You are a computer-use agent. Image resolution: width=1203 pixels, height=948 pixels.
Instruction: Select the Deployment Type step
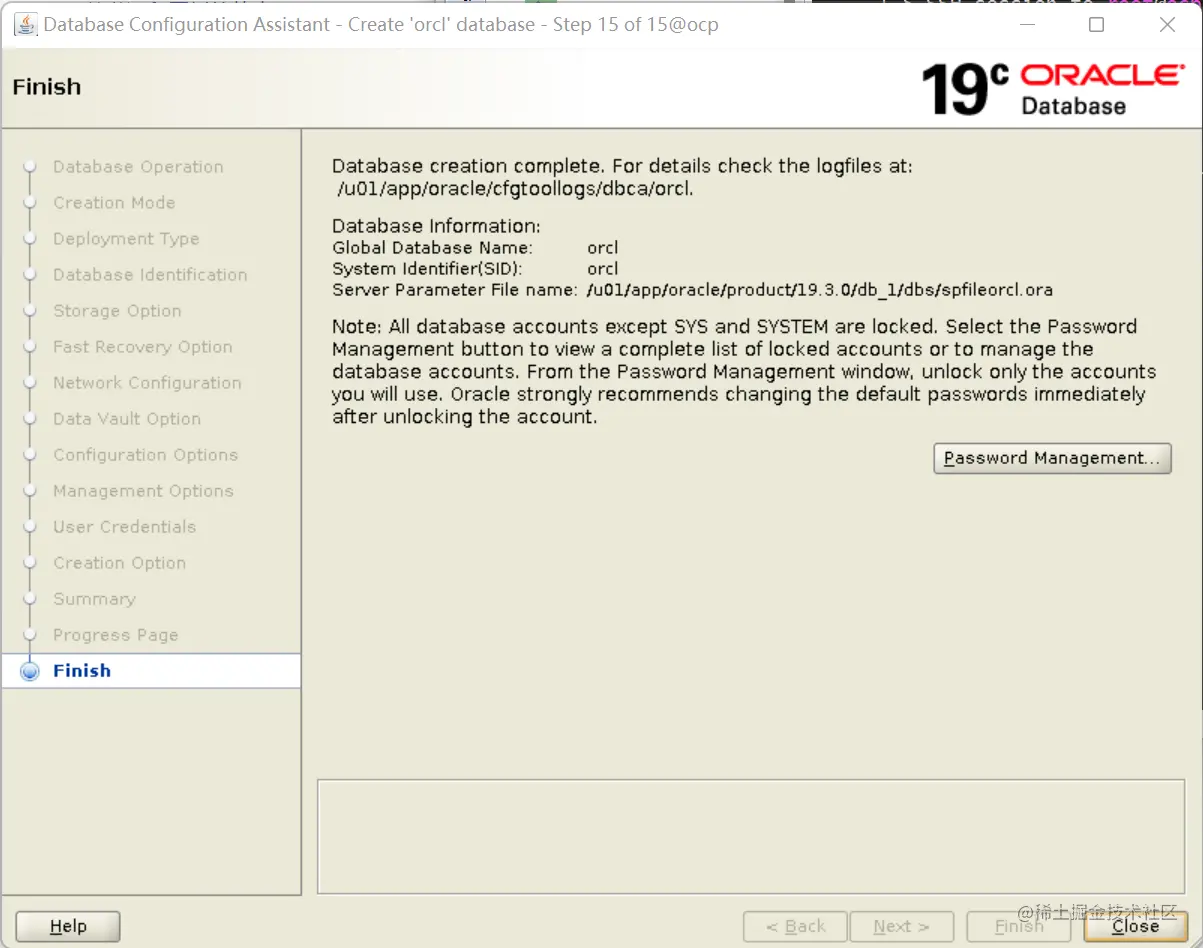pos(126,239)
